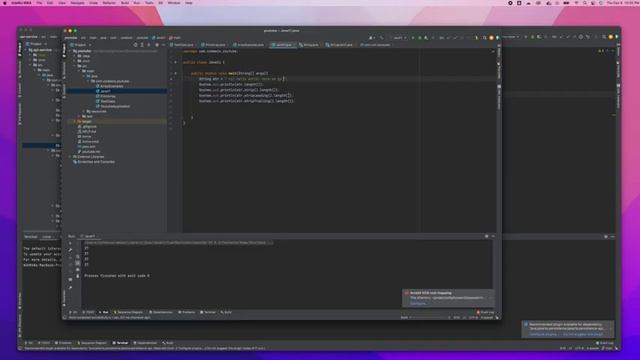Select PrintArray class in project tree

(x=105, y=96)
